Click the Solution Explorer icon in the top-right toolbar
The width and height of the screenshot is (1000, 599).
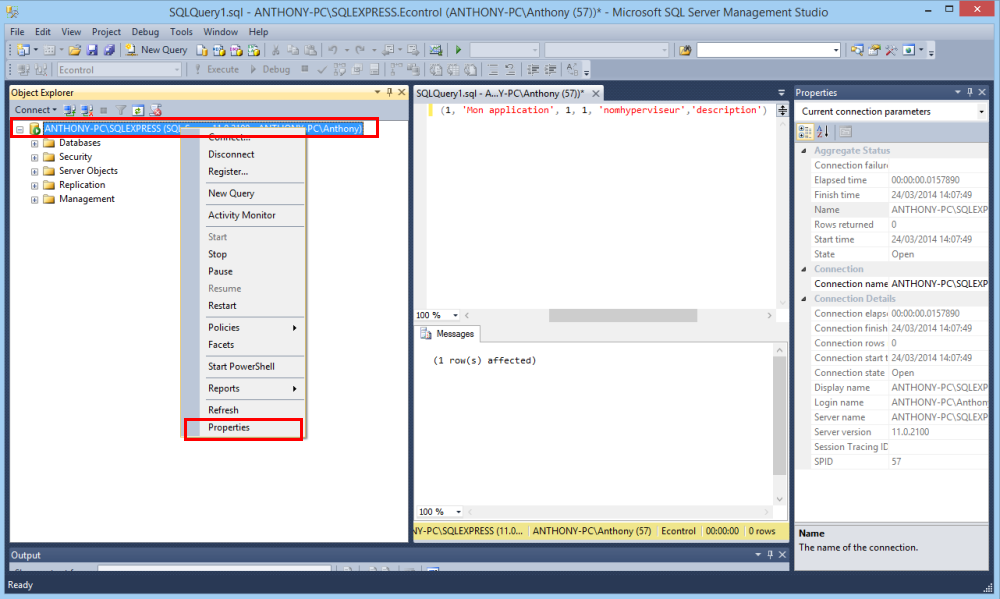(857, 50)
